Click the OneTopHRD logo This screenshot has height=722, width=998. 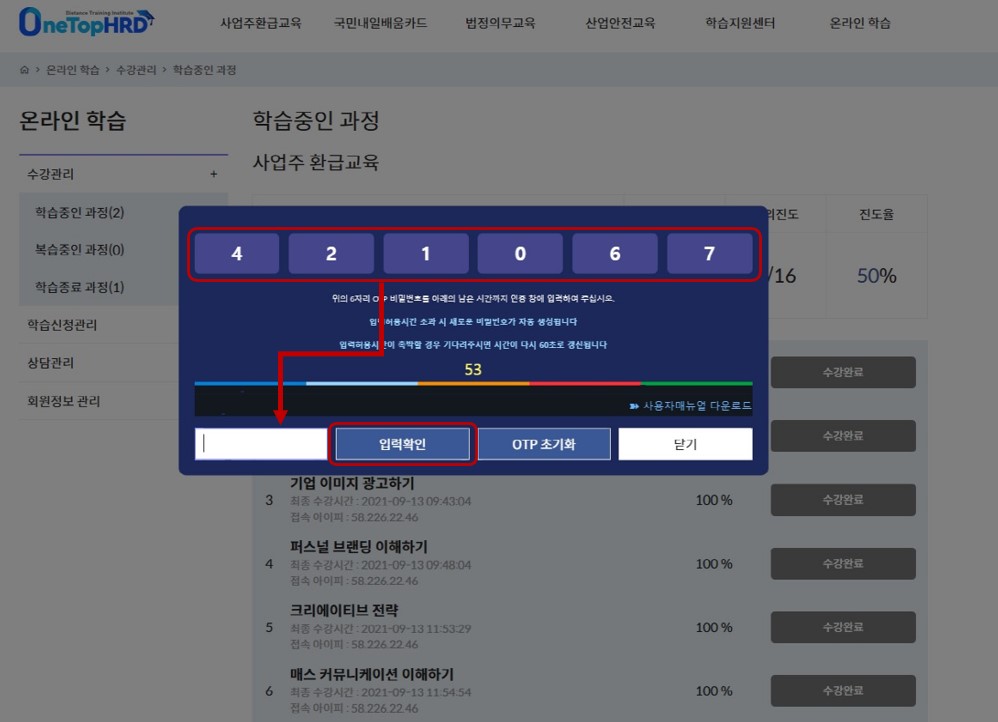[86, 22]
